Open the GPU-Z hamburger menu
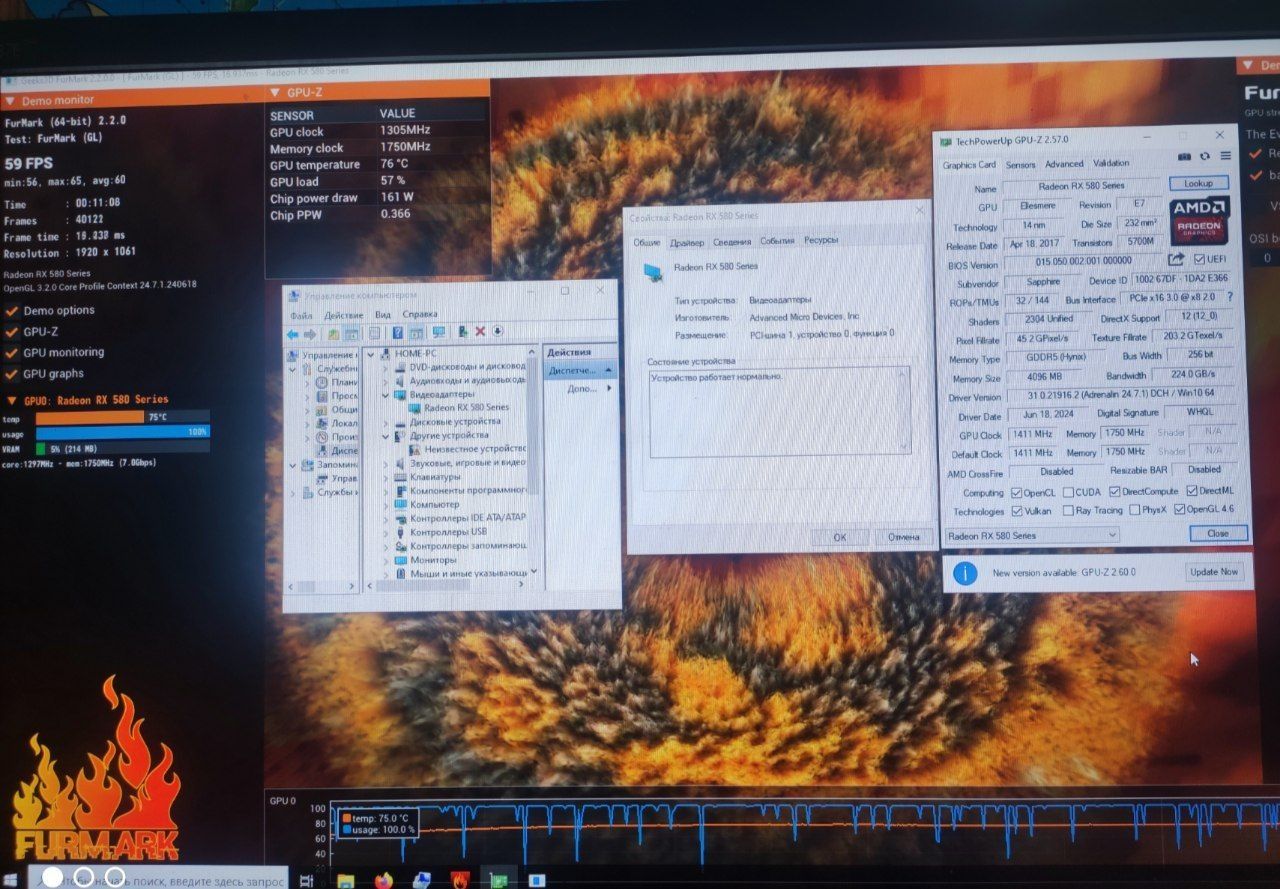This screenshot has height=889, width=1280. tap(1225, 156)
